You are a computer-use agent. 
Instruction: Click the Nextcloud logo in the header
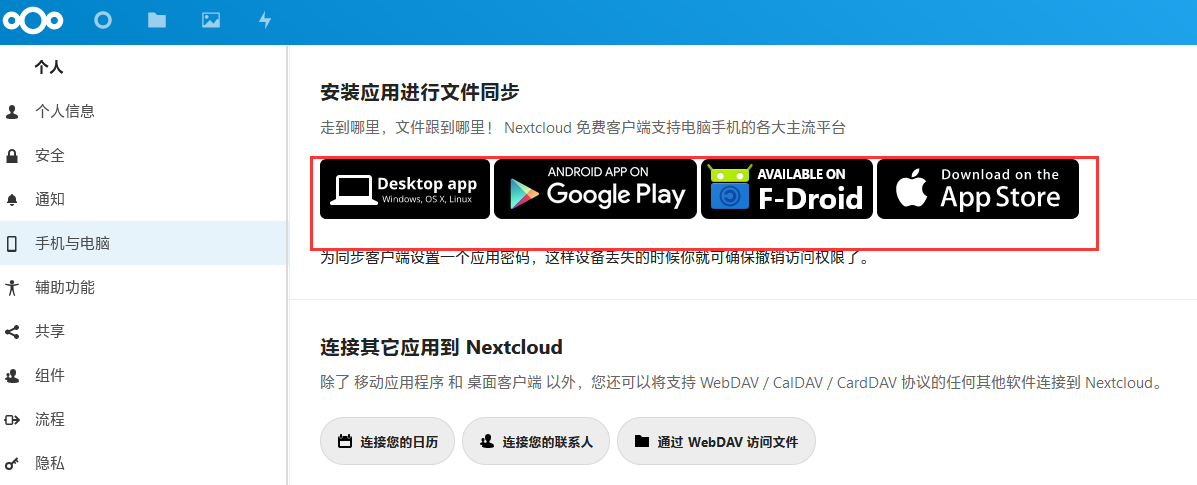(x=32, y=21)
